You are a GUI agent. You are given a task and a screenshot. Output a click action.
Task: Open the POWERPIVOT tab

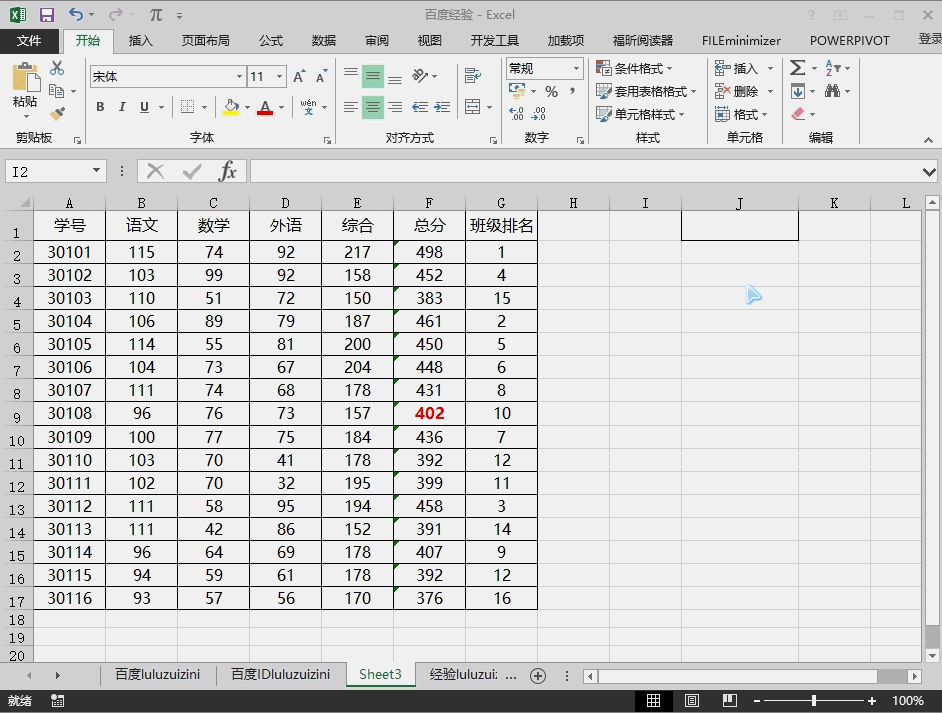(x=849, y=41)
